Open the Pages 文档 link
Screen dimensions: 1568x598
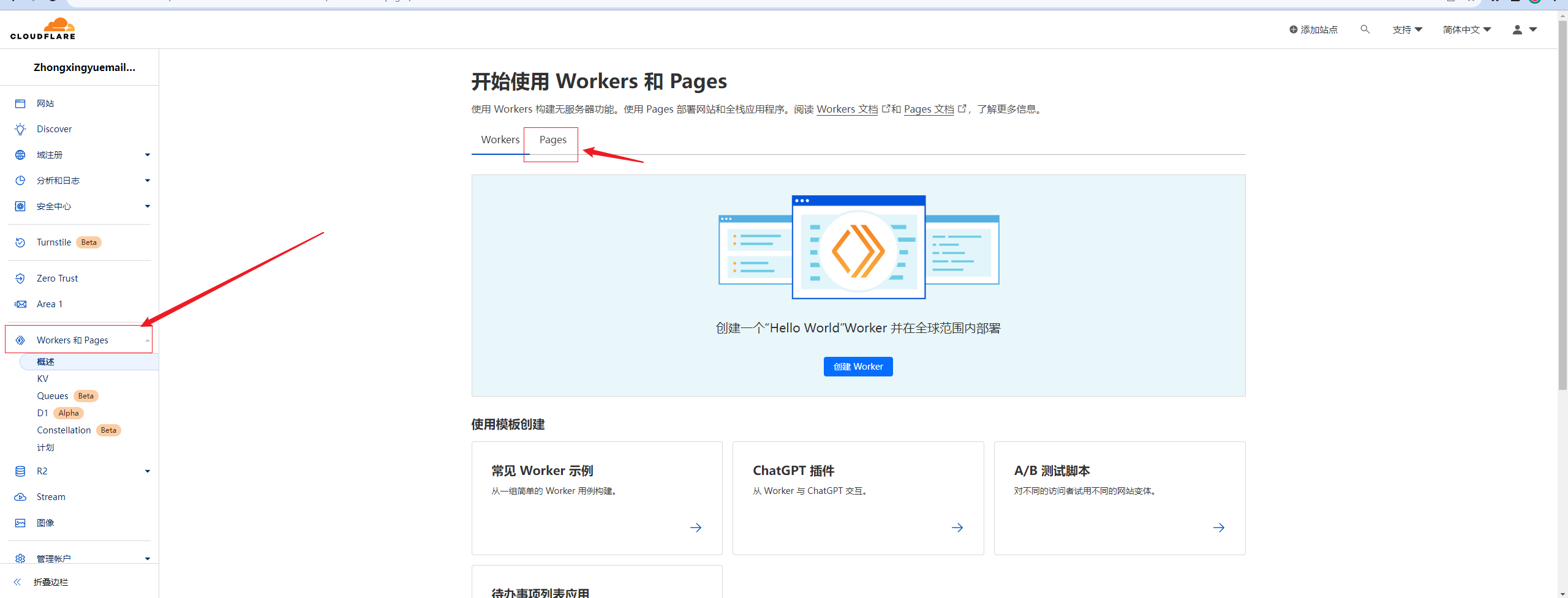click(929, 109)
